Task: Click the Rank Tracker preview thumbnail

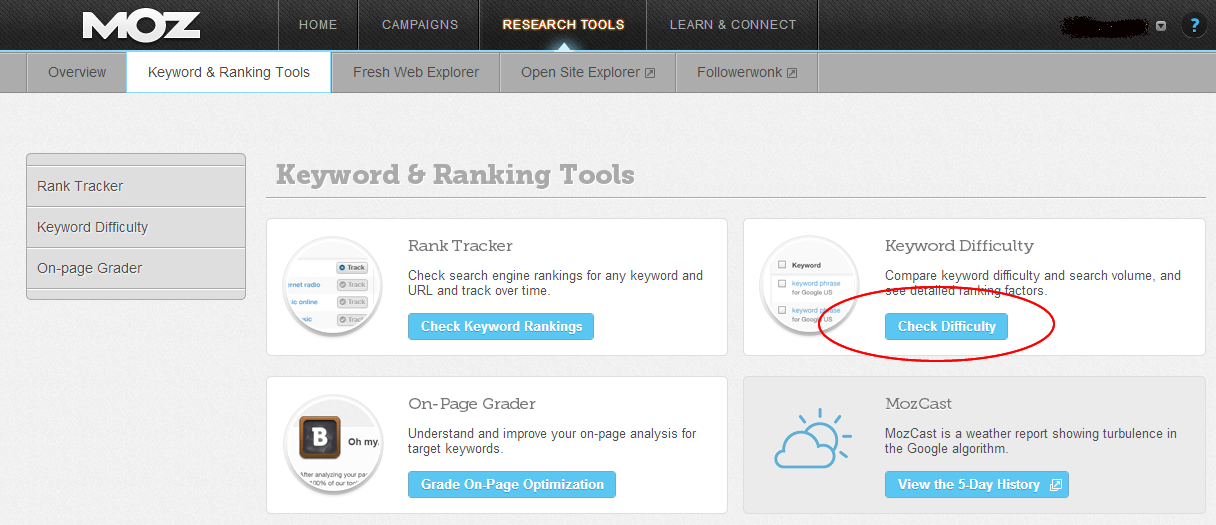Action: [x=333, y=286]
